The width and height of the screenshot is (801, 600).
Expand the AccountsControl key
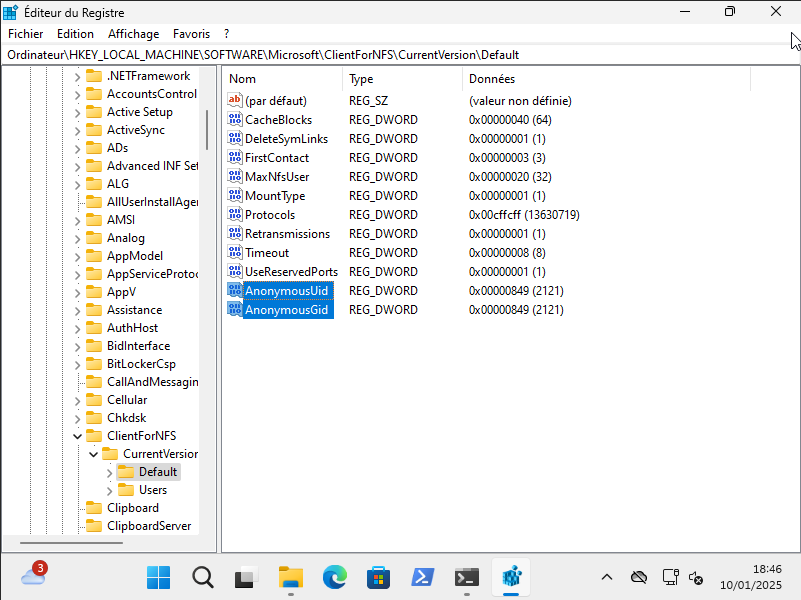[x=77, y=94]
